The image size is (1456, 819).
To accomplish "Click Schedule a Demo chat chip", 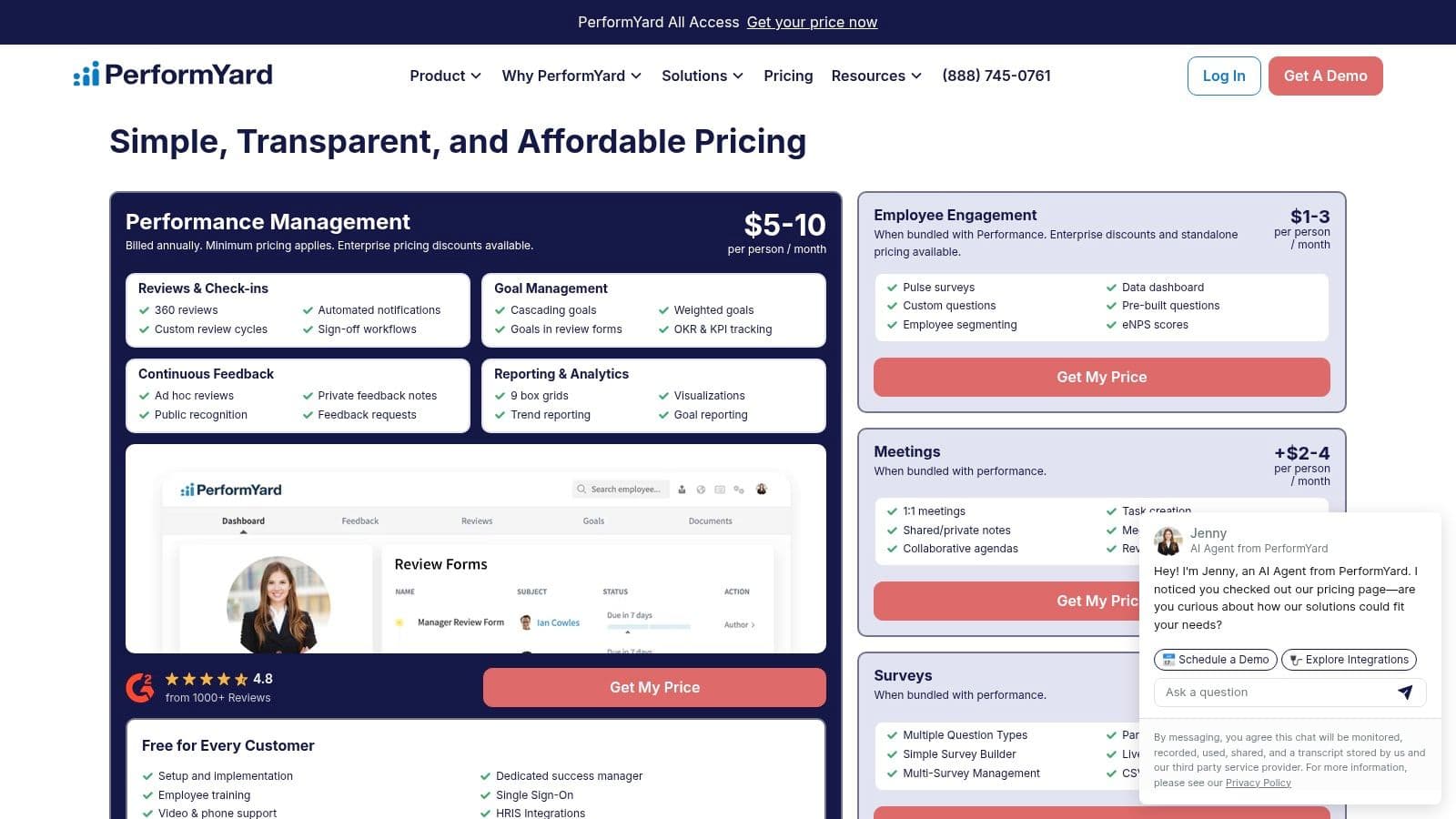I will pyautogui.click(x=1215, y=660).
